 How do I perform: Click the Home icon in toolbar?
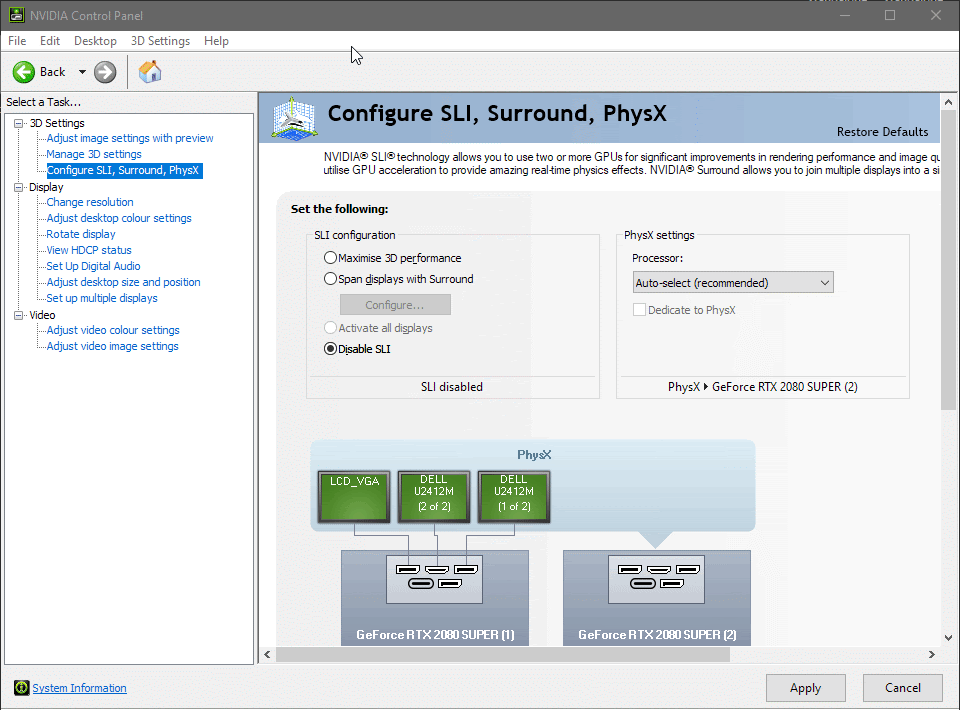coord(150,72)
